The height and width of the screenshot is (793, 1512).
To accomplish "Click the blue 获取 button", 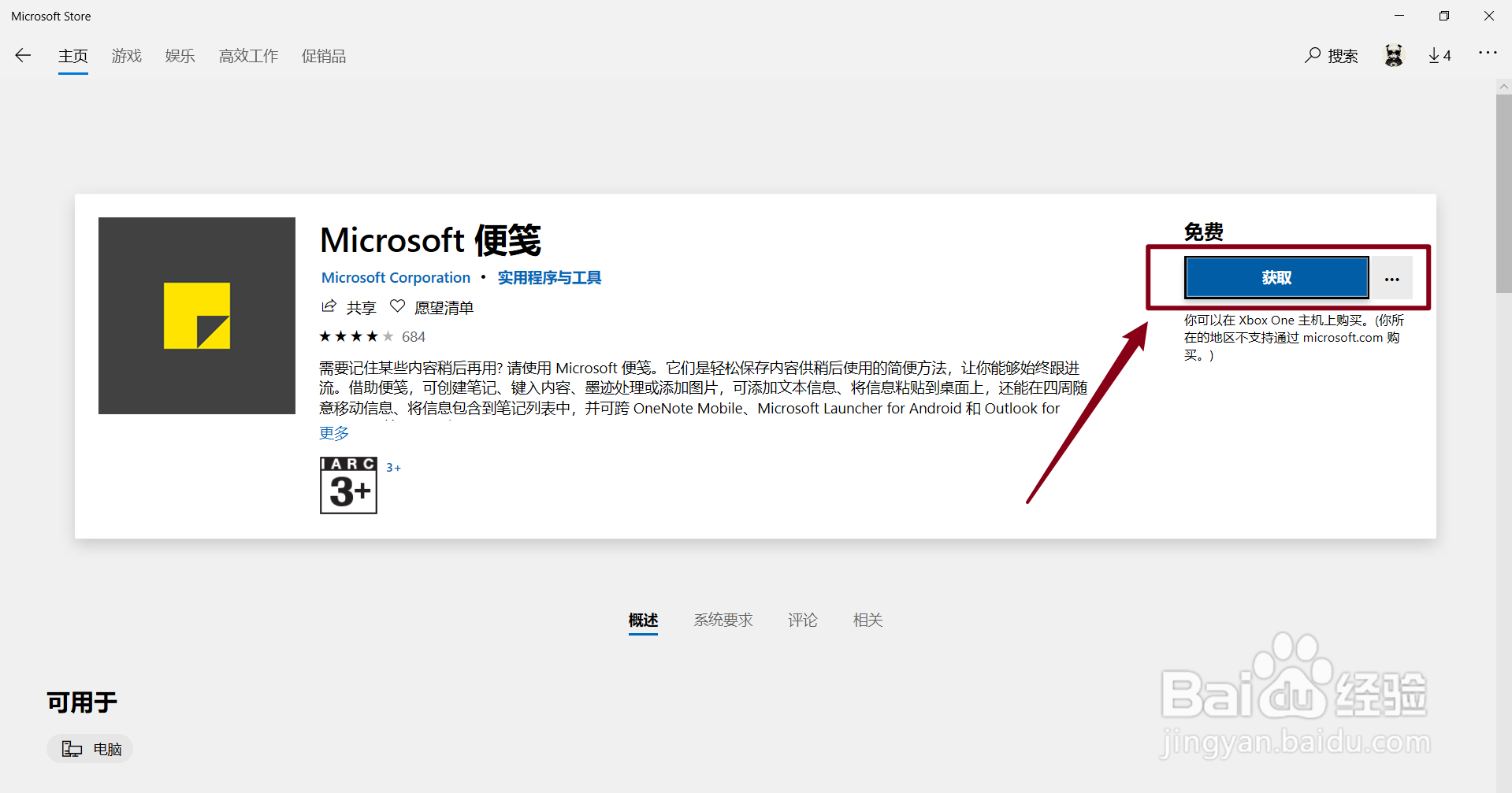I will (x=1276, y=278).
